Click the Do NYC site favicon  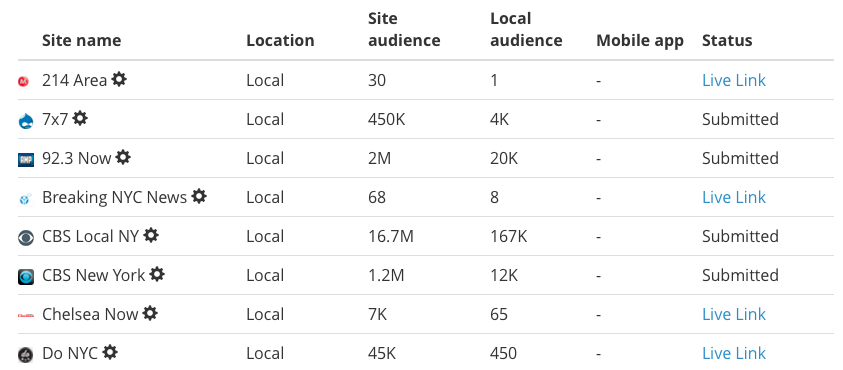[x=26, y=355]
